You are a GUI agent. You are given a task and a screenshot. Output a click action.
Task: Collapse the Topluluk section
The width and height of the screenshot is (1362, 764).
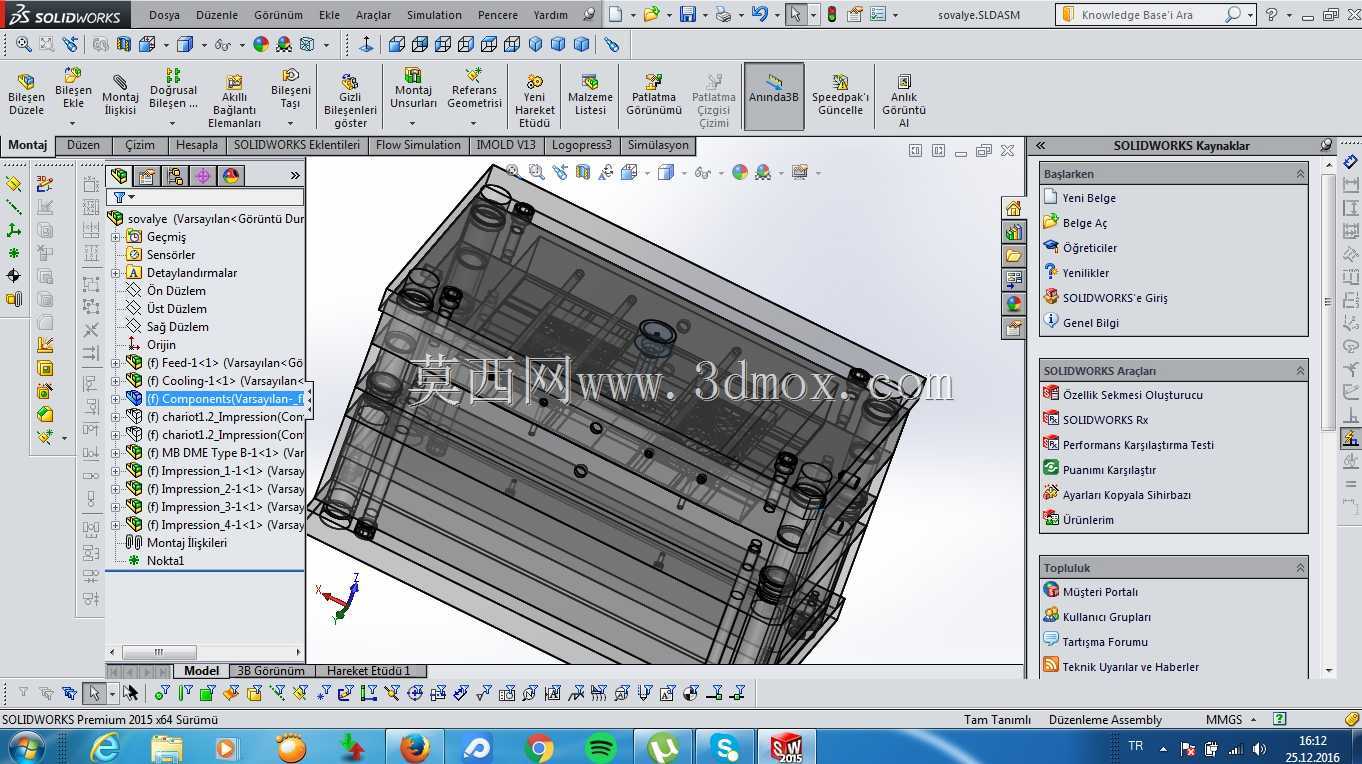pos(1300,568)
